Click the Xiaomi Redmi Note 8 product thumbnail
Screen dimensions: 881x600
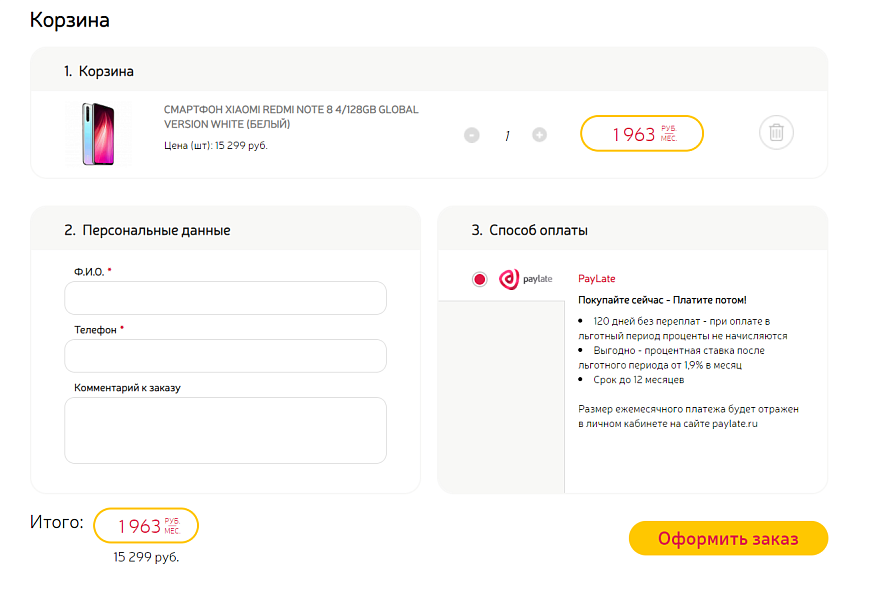point(99,134)
